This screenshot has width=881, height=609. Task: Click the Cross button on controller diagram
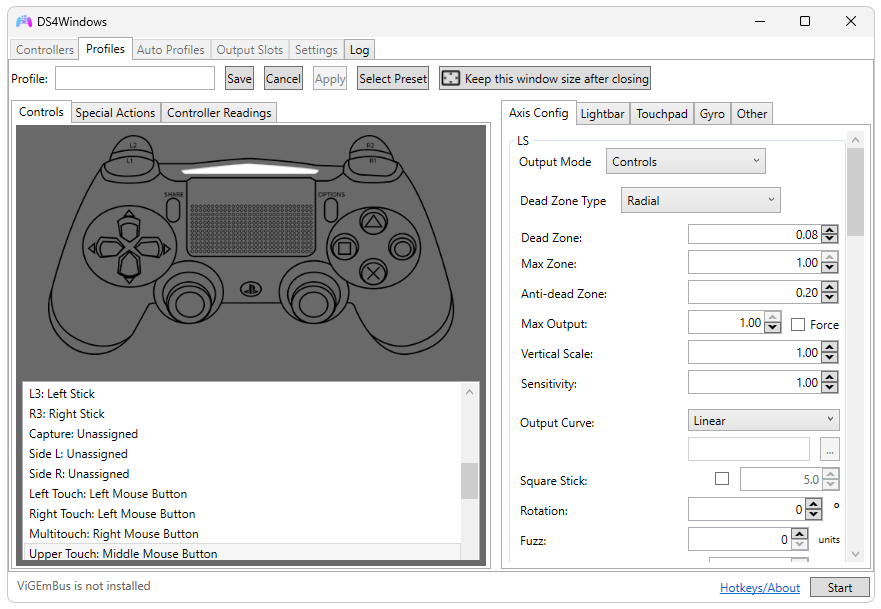[x=373, y=273]
